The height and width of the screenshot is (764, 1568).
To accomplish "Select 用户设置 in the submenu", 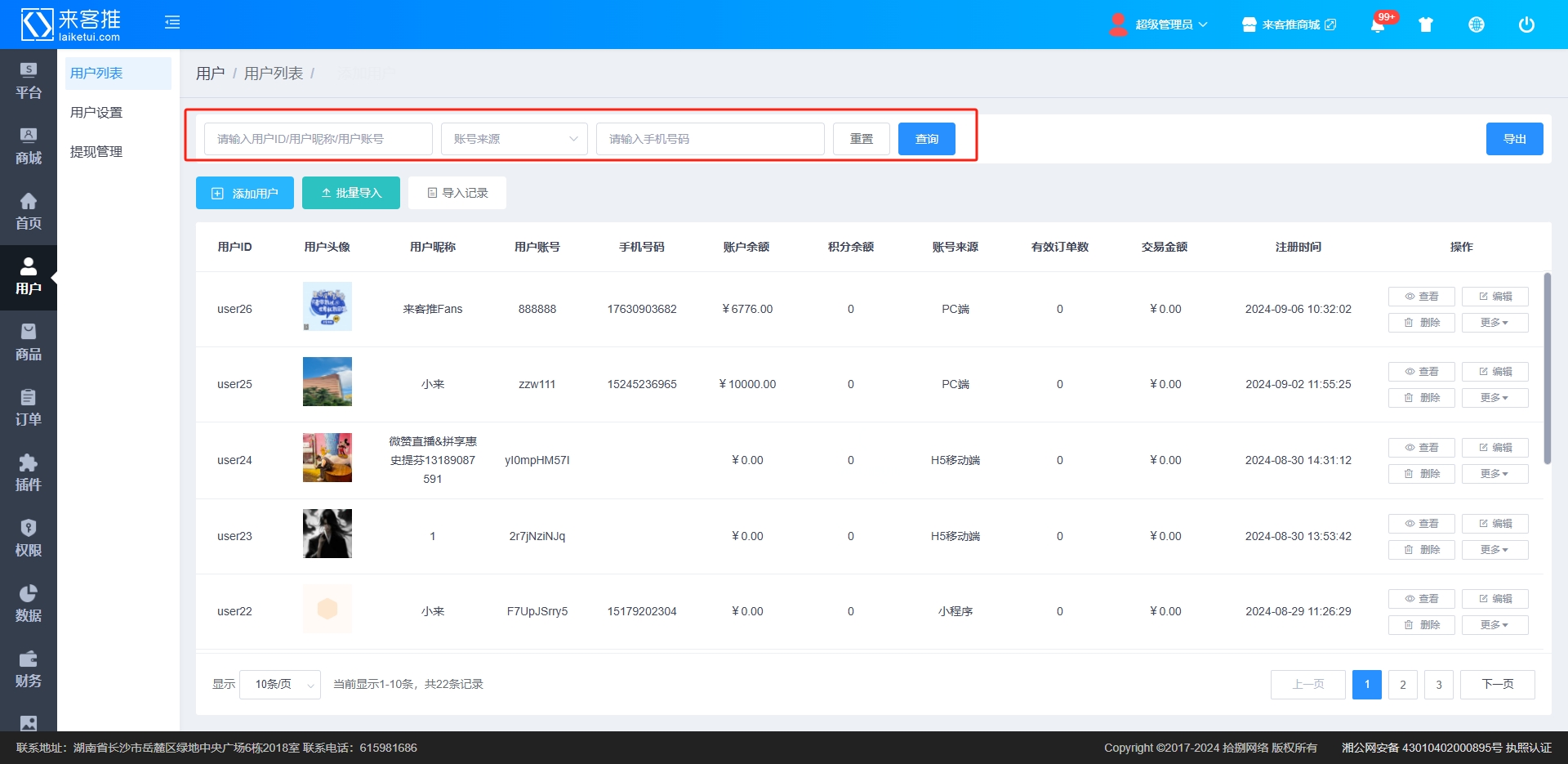I will point(96,113).
